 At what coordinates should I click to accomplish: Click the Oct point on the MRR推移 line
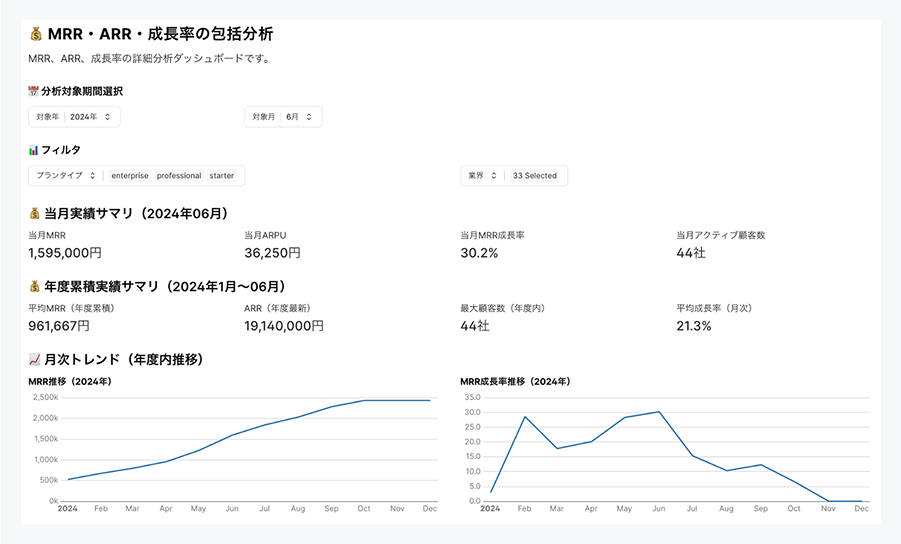364,400
